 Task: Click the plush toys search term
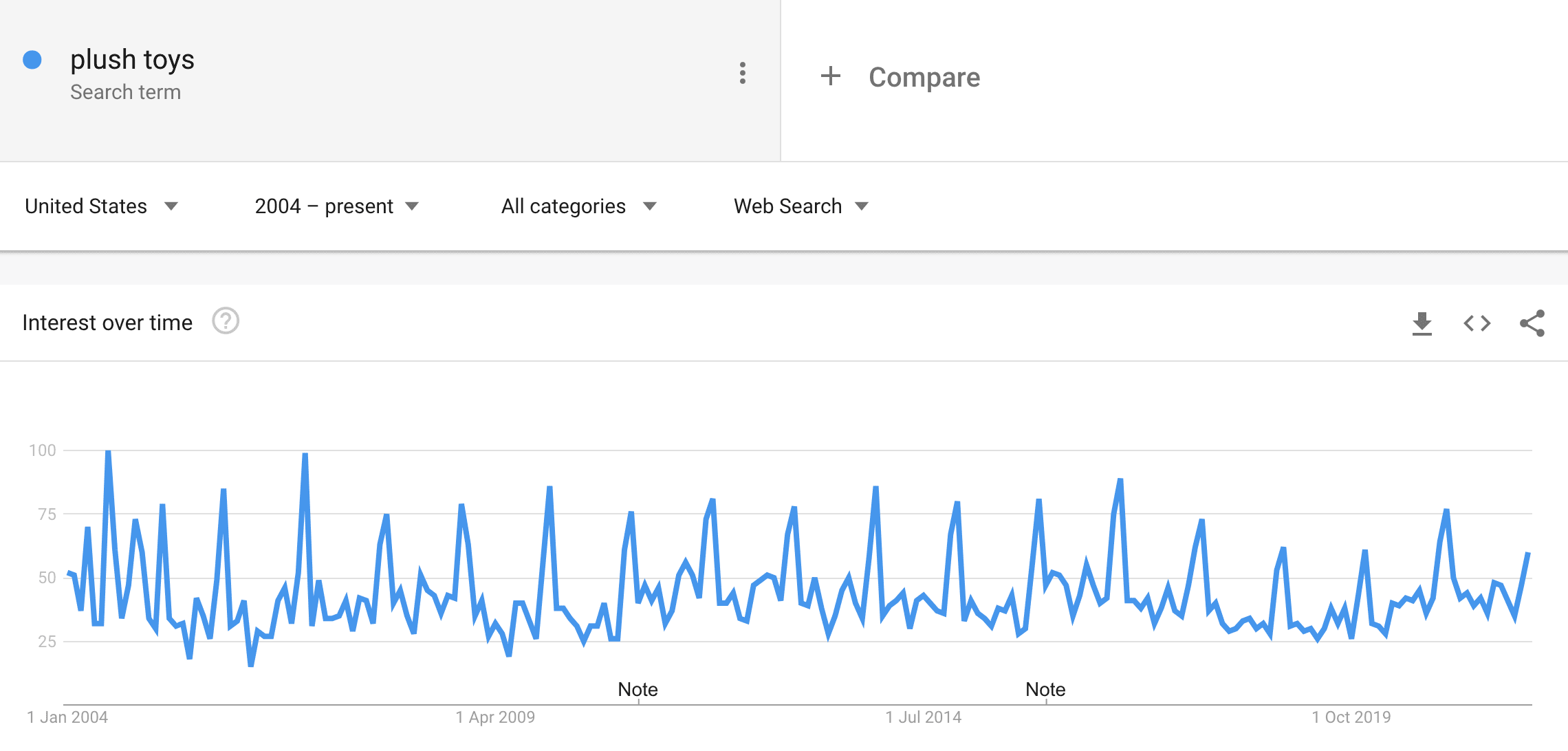pos(132,60)
